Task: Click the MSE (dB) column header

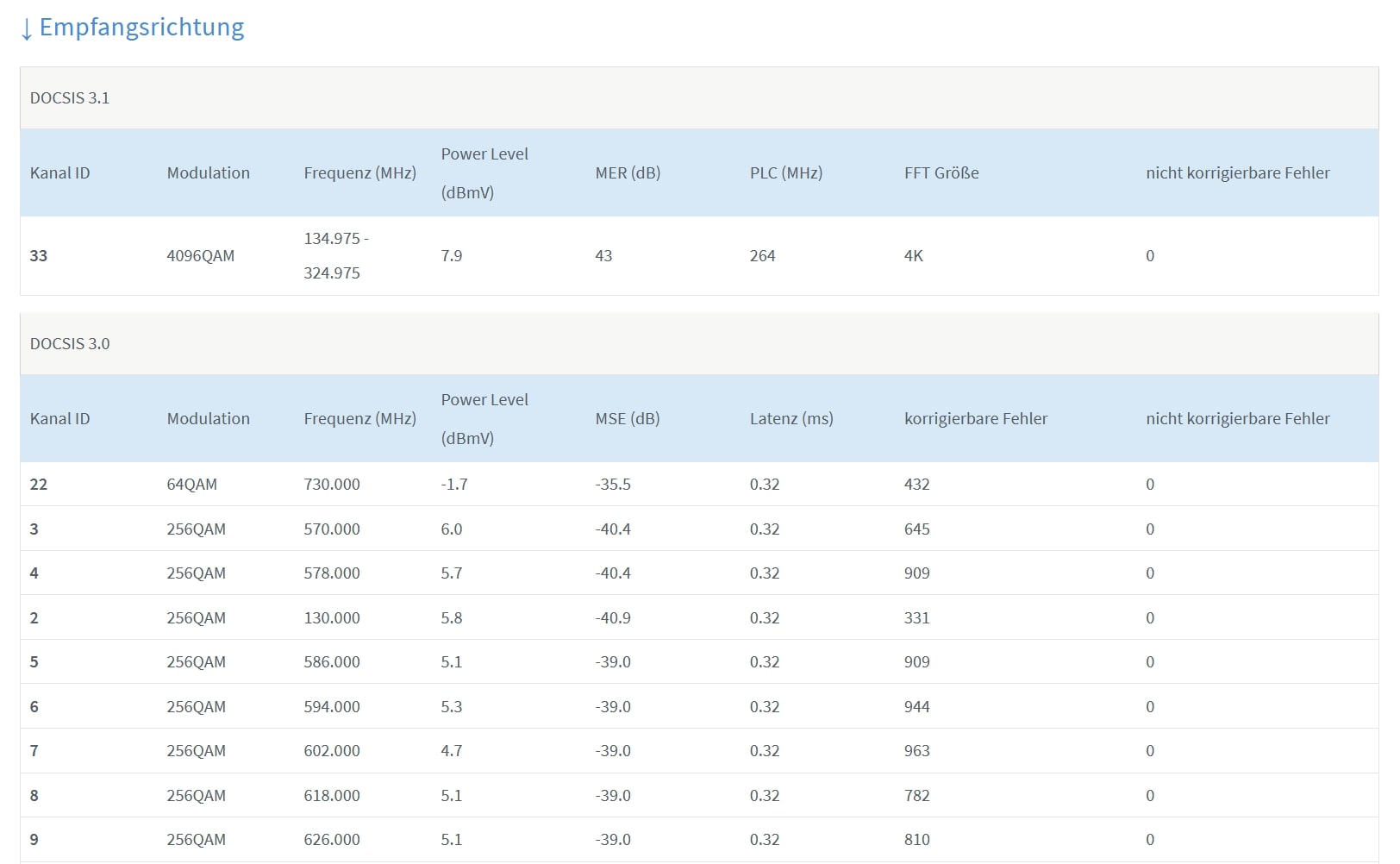Action: point(627,419)
